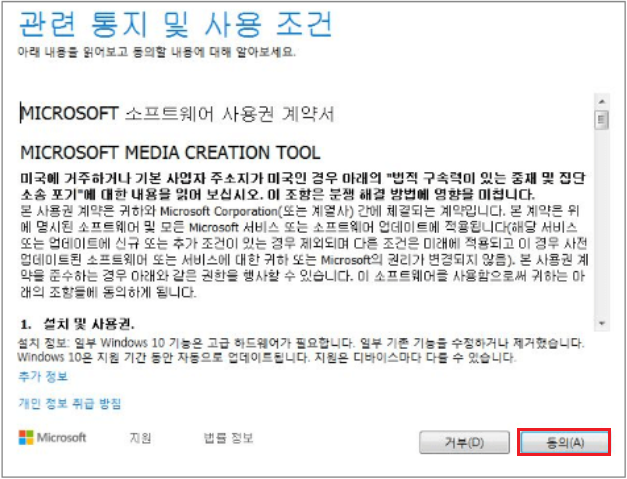Screen dimensions: 627x479
Task: Click the '아래 내용을 읽어보고' subtitle text
Action: 157,52
